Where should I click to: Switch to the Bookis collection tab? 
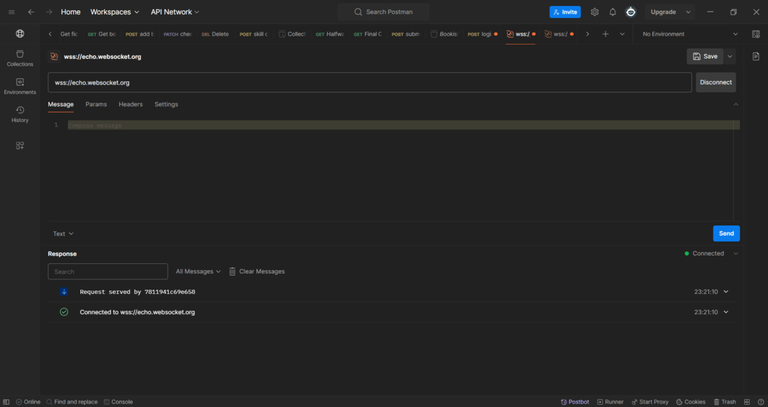pyautogui.click(x=444, y=34)
